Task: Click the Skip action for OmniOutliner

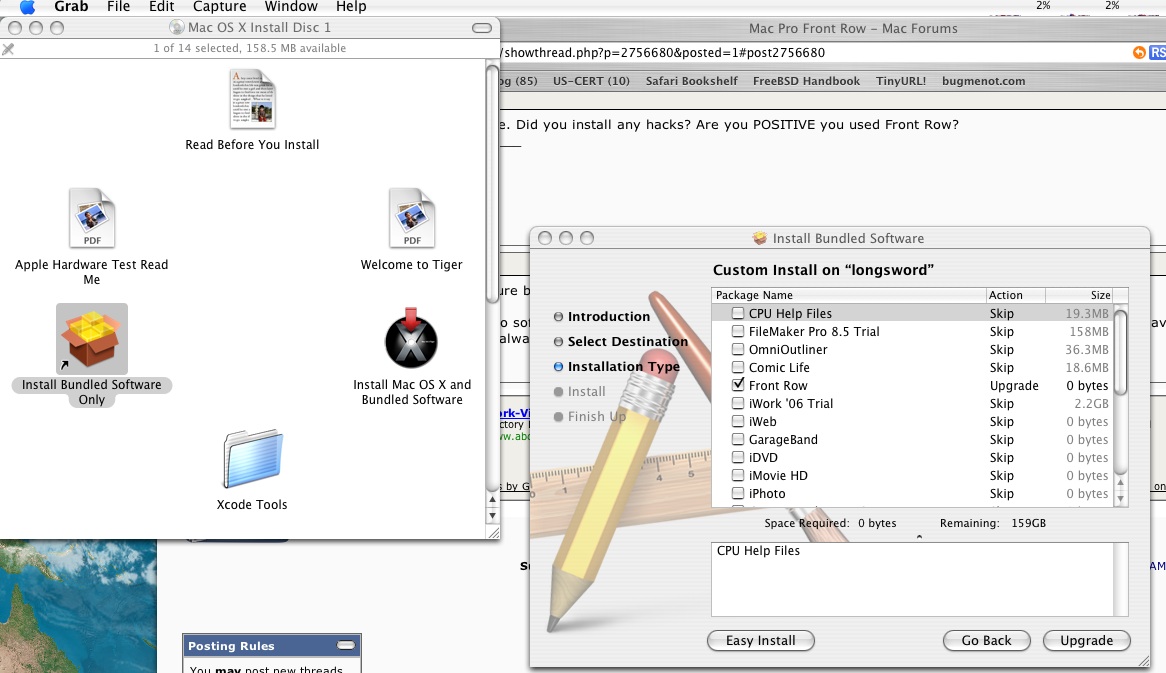Action: 1001,350
